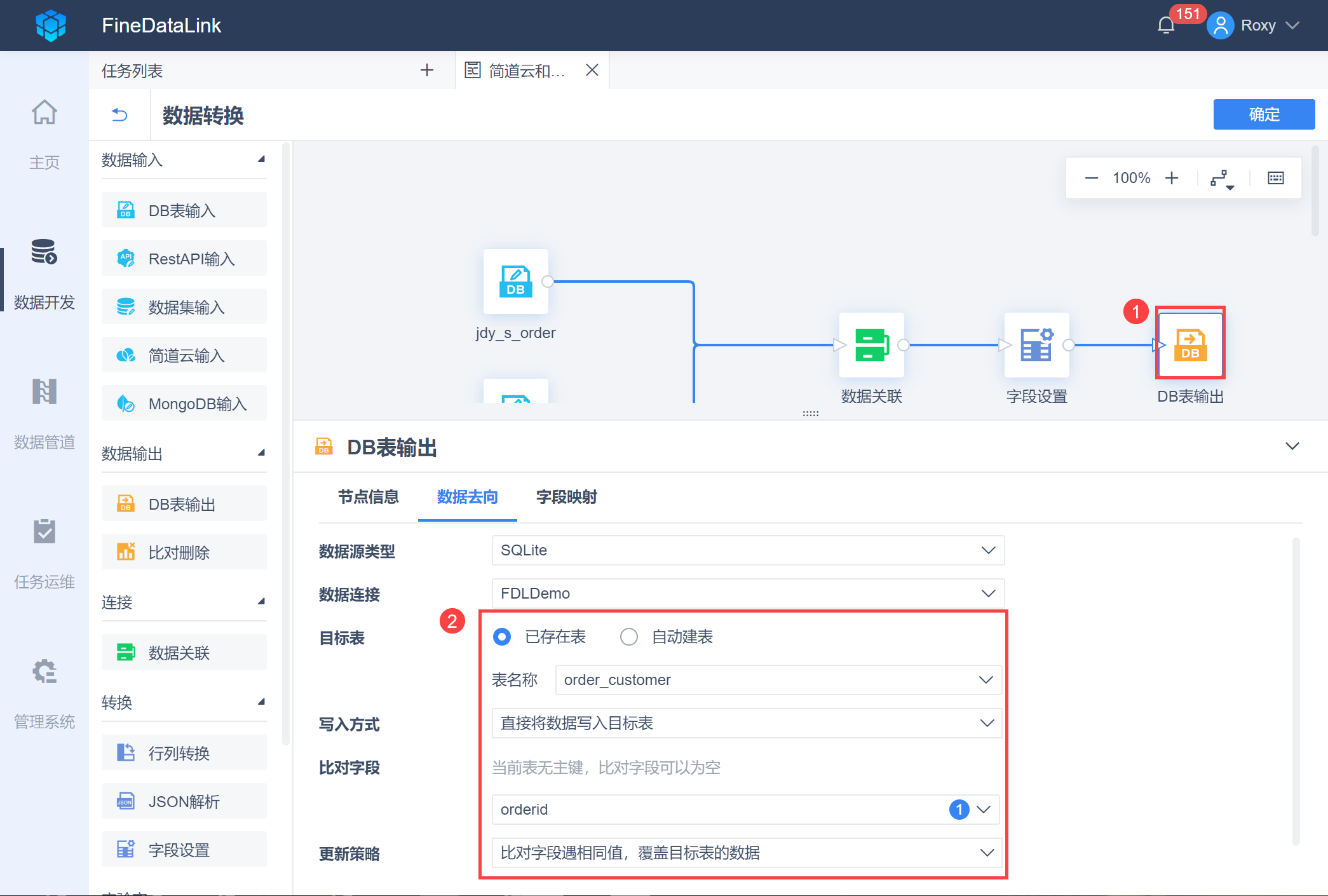The image size is (1328, 896).
Task: Click the zoom in plus icon
Action: (x=1172, y=178)
